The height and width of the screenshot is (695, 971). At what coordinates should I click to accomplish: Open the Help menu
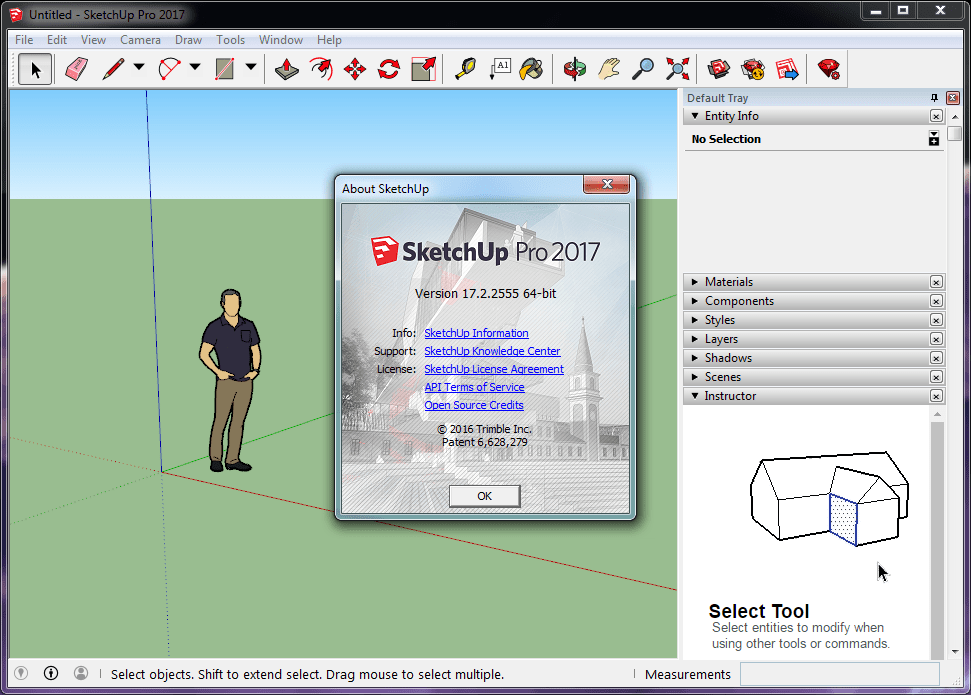click(329, 40)
